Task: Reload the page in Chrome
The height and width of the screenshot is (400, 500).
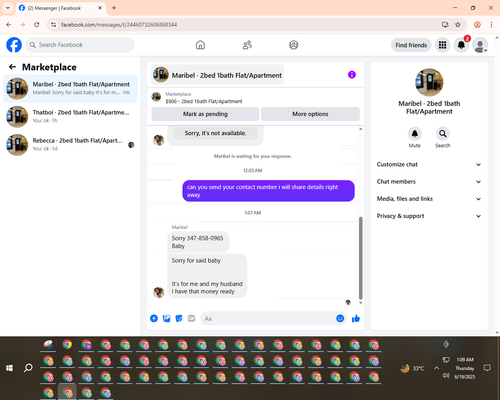Action: coord(37,25)
